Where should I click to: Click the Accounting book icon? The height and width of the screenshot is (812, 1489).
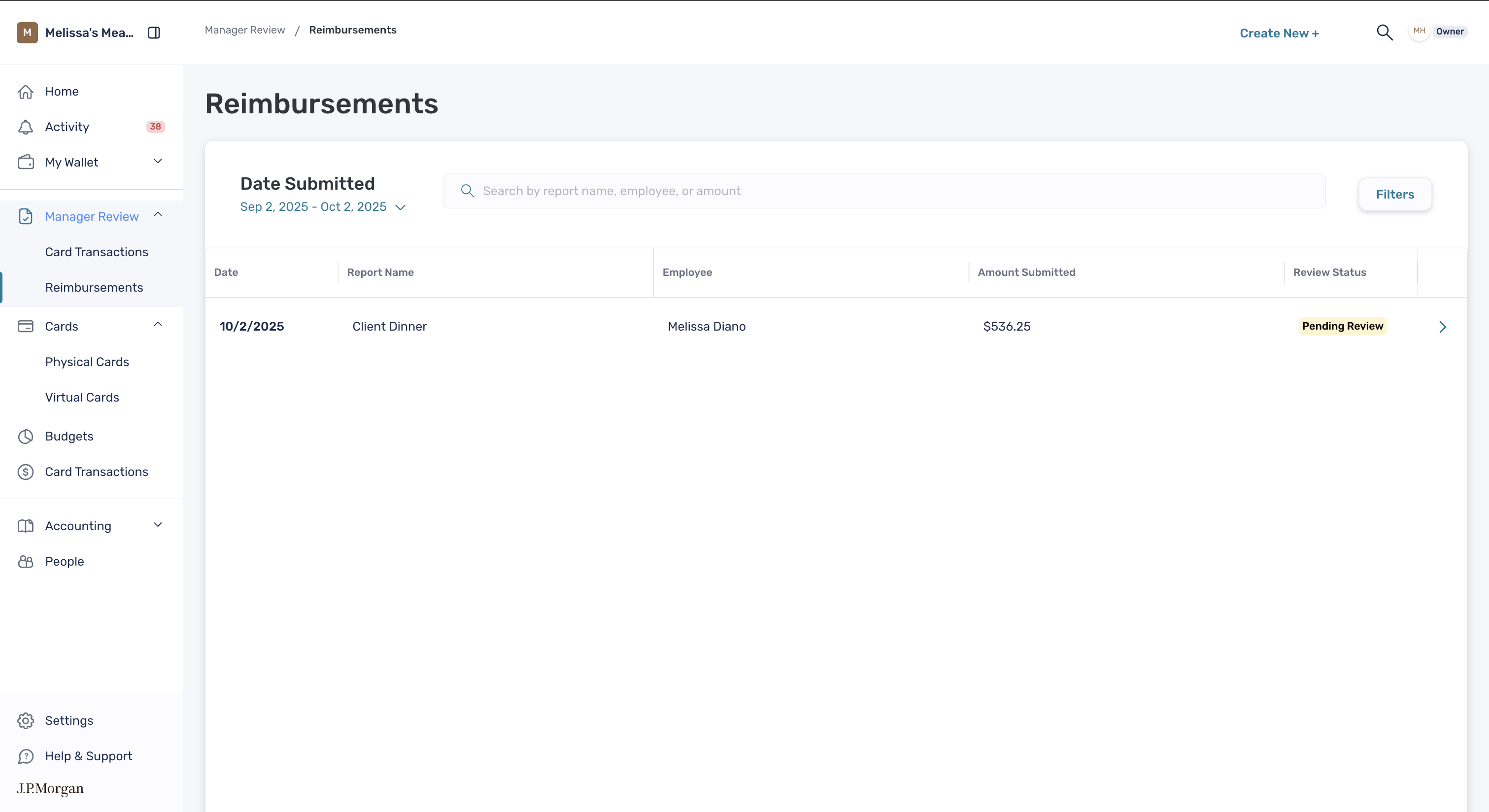point(26,526)
